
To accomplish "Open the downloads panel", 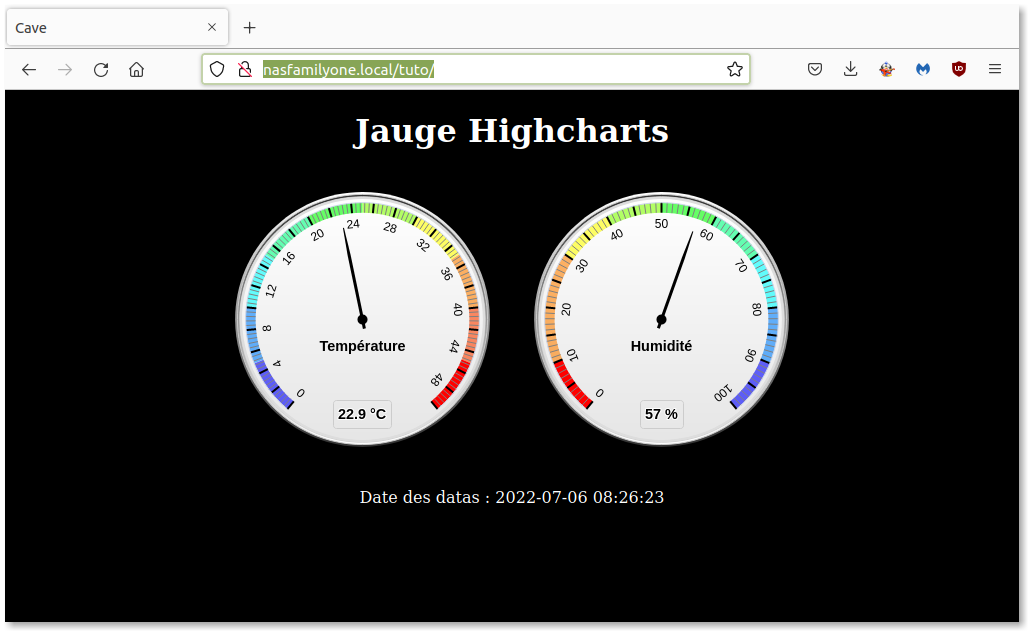I will (850, 69).
